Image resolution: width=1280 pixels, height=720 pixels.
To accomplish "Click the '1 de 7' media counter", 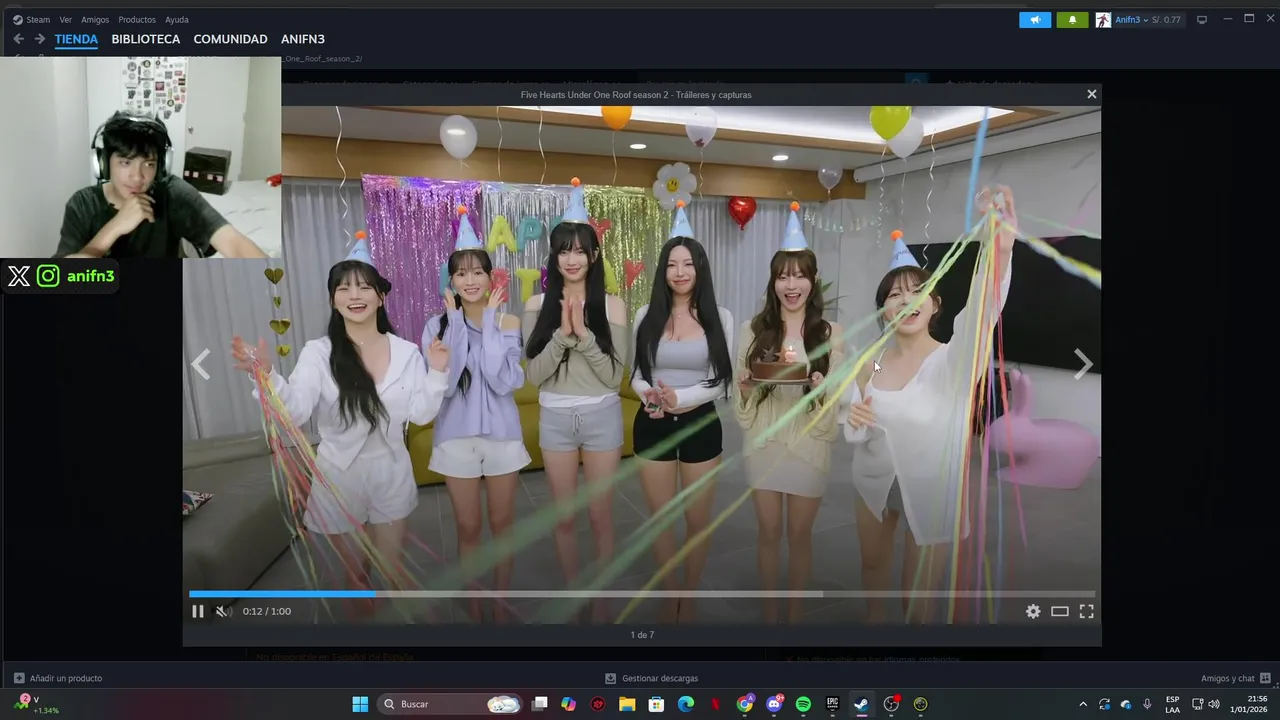I will pyautogui.click(x=642, y=635).
